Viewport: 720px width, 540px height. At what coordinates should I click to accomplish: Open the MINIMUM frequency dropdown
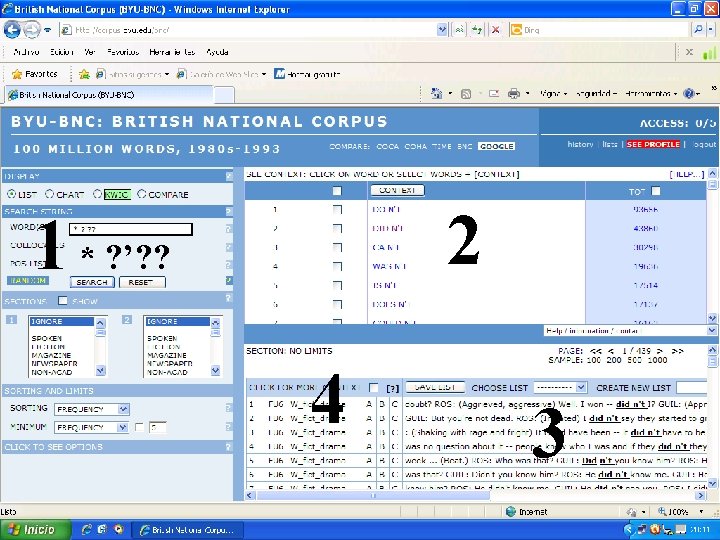click(91, 428)
